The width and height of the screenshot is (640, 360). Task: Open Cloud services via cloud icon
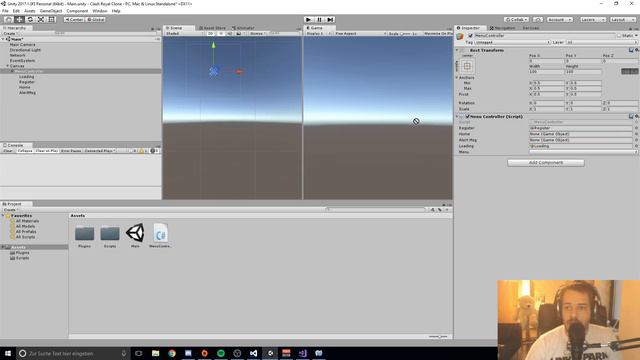click(x=538, y=20)
